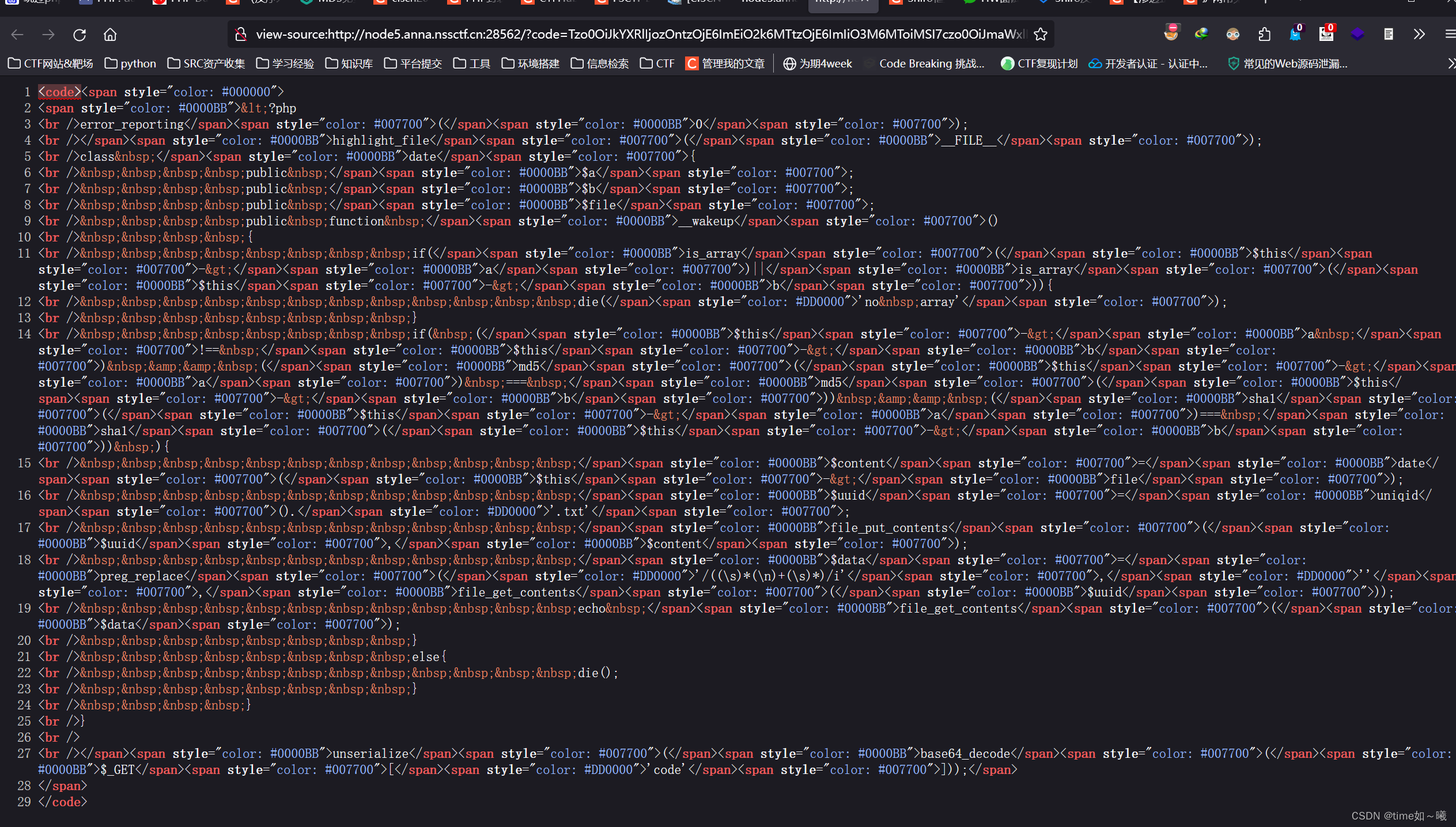Show more bookmarks overflow chevron
Image resolution: width=1456 pixels, height=827 pixels.
(1451, 63)
